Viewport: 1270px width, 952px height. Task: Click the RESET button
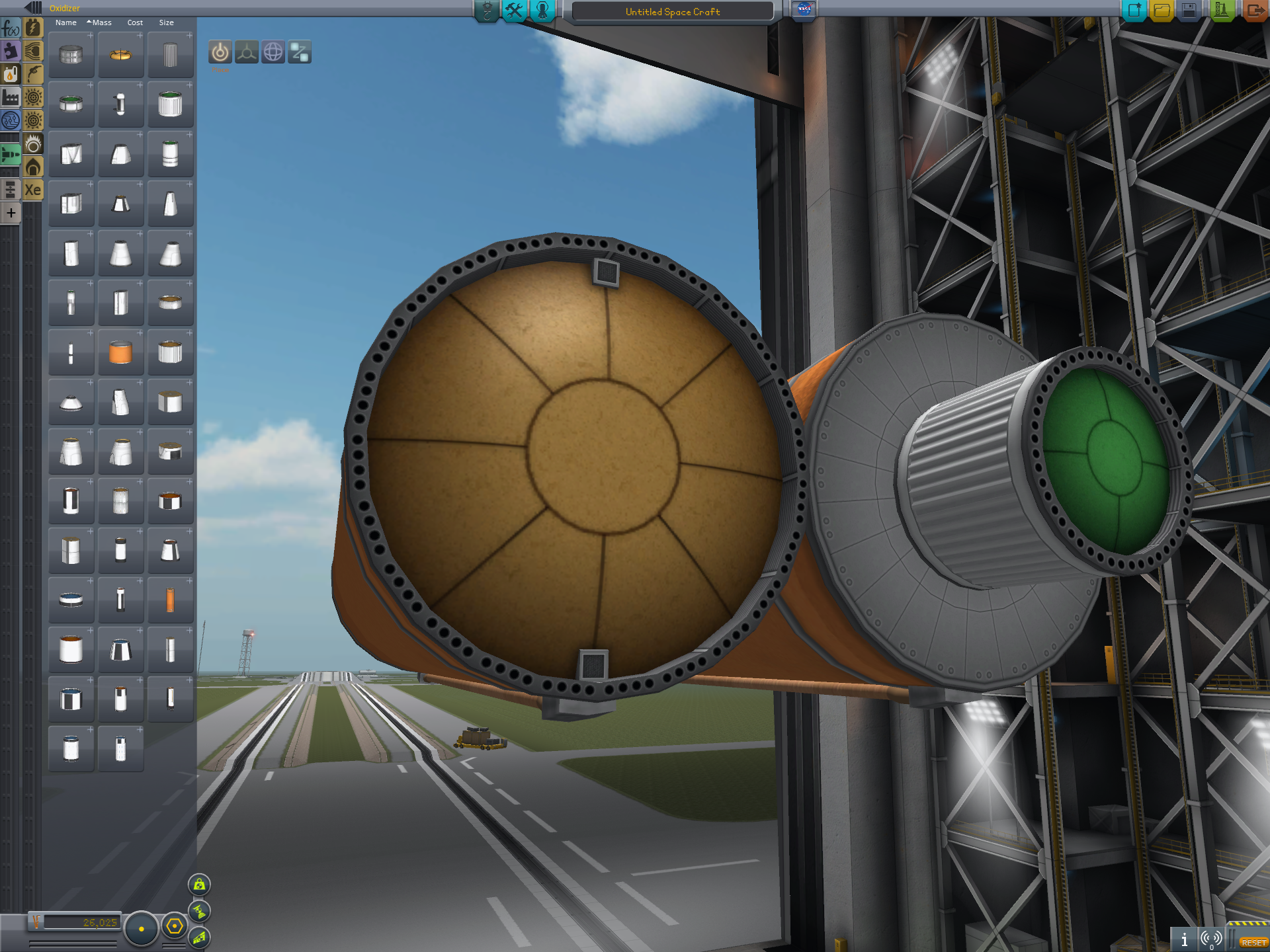[x=1253, y=942]
